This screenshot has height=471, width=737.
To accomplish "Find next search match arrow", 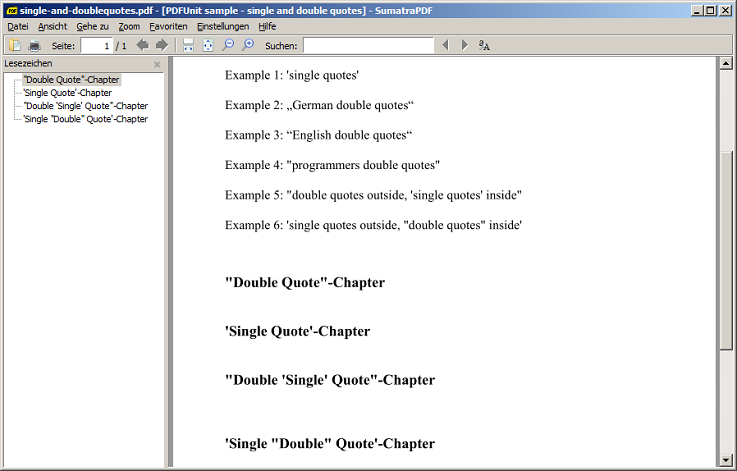I will click(x=464, y=45).
